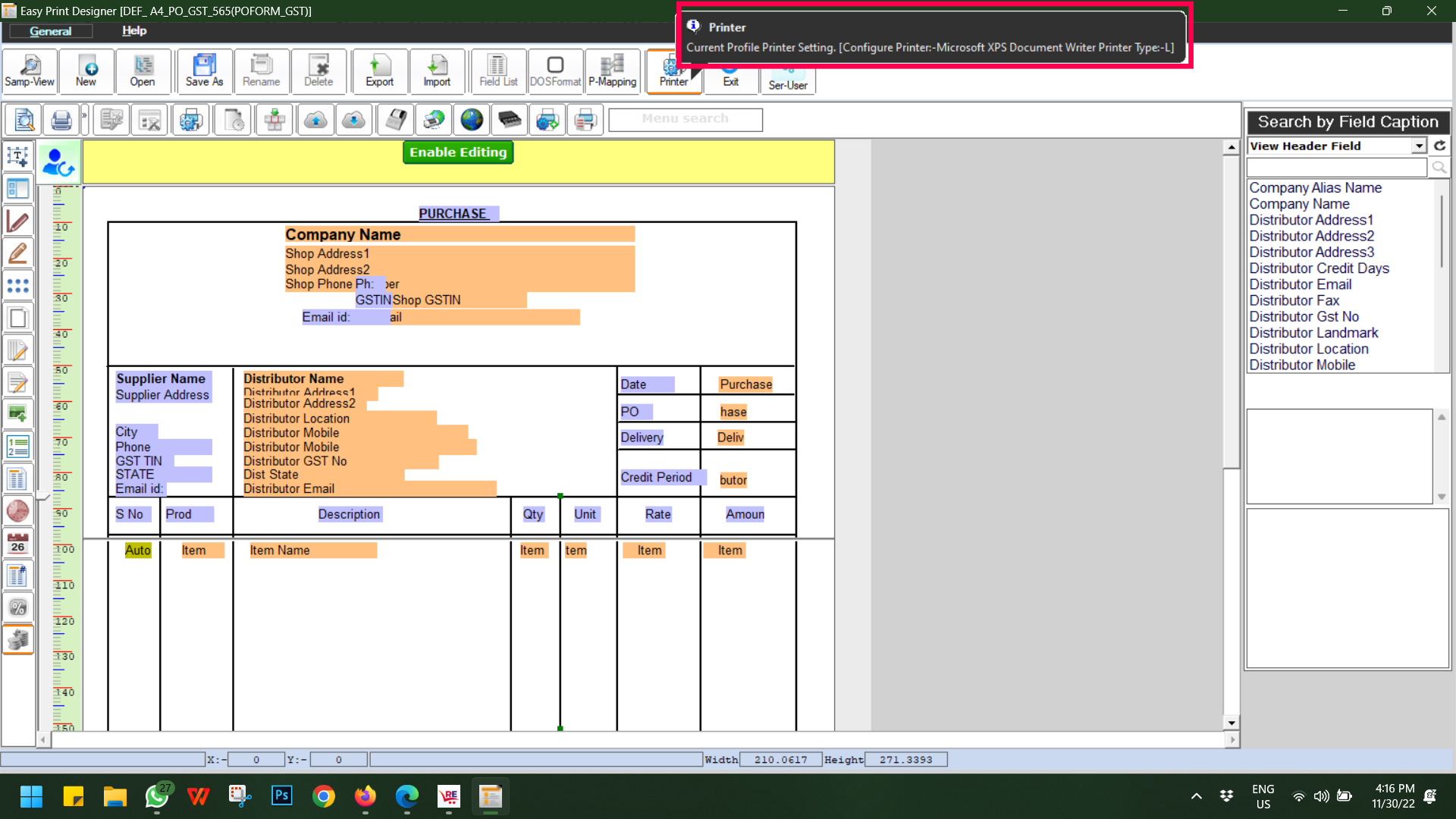Screen dimensions: 1456x819
Task: Click the vertical scrollbar down arrow
Action: pyautogui.click(x=1232, y=723)
